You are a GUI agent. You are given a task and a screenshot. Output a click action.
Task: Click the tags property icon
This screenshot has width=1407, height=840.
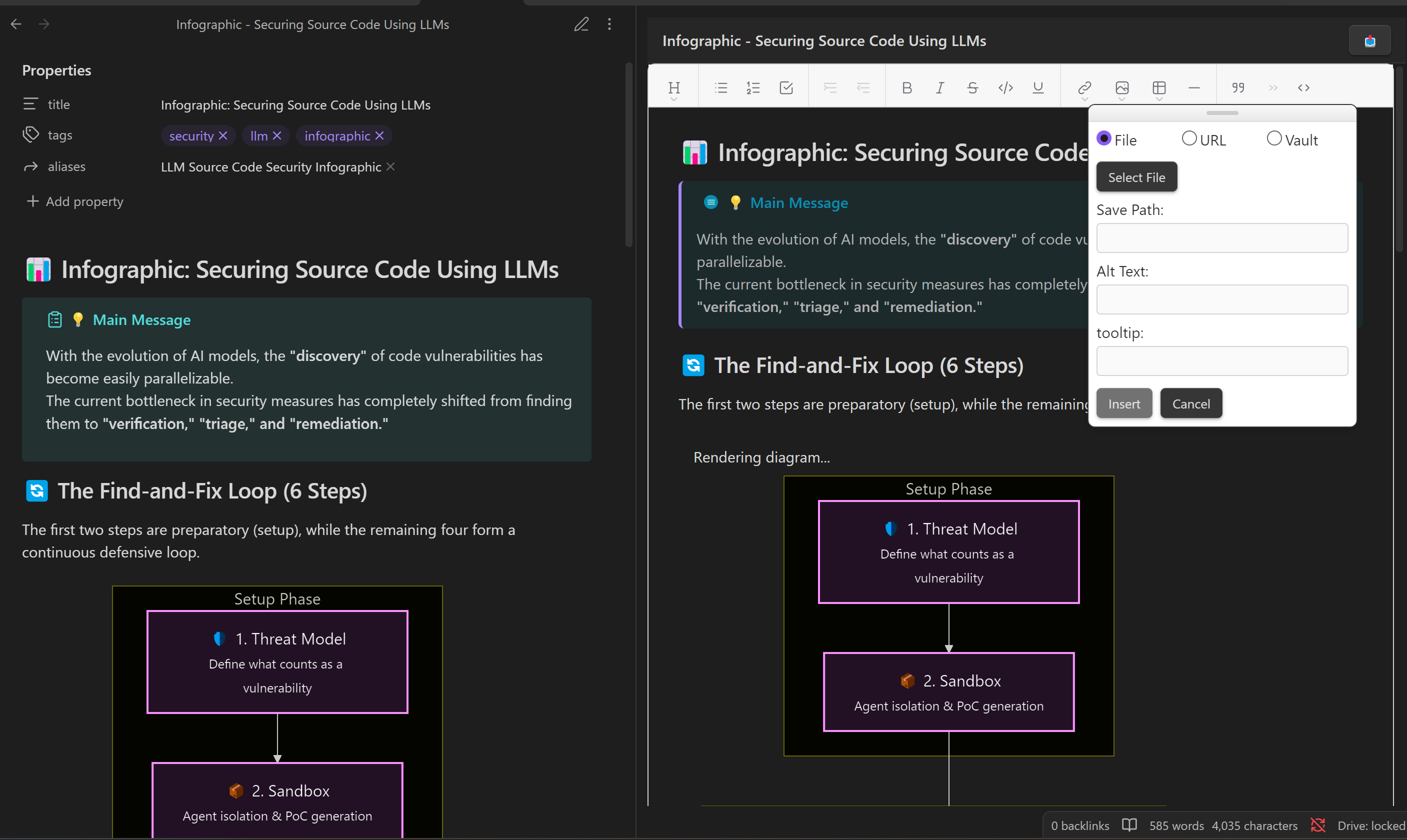click(30, 134)
